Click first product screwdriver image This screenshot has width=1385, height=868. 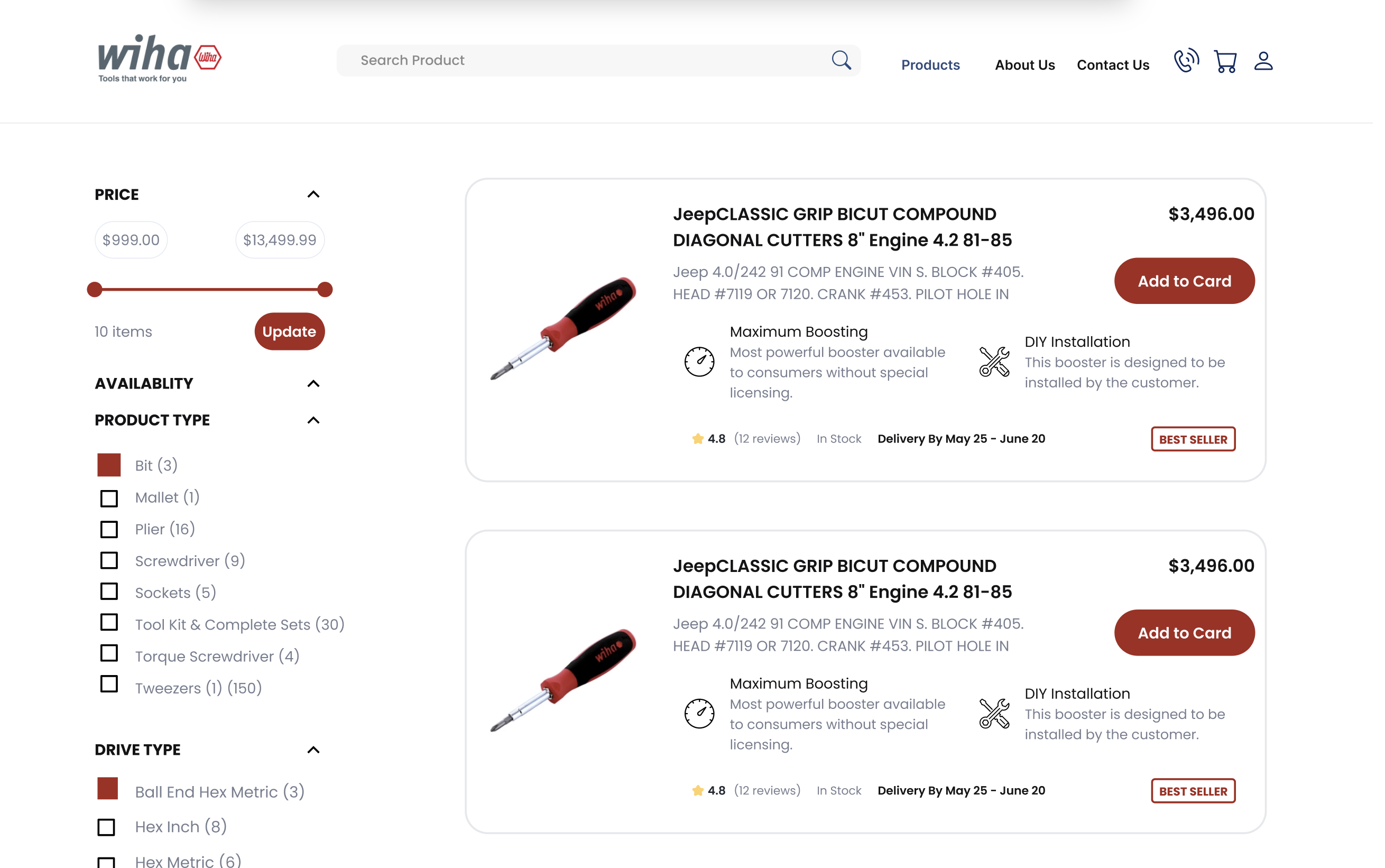[562, 328]
